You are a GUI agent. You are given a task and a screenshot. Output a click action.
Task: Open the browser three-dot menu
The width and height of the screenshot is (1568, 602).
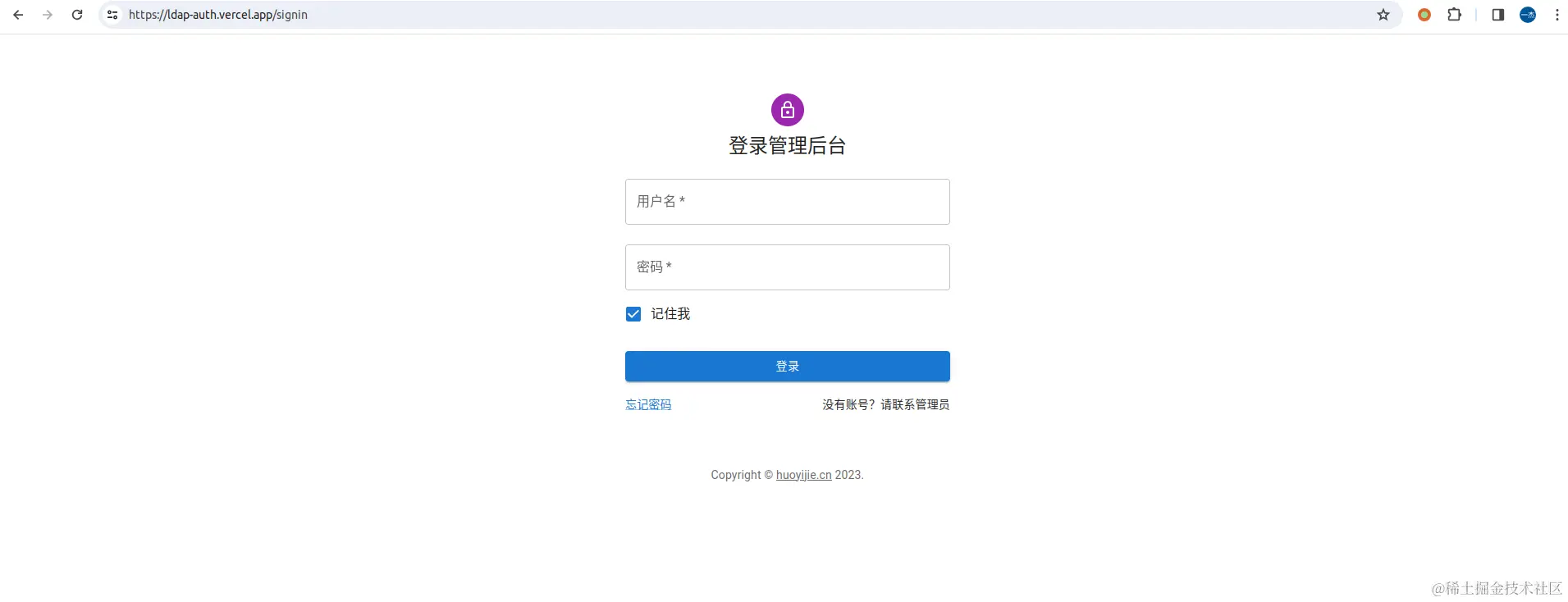coord(1557,15)
